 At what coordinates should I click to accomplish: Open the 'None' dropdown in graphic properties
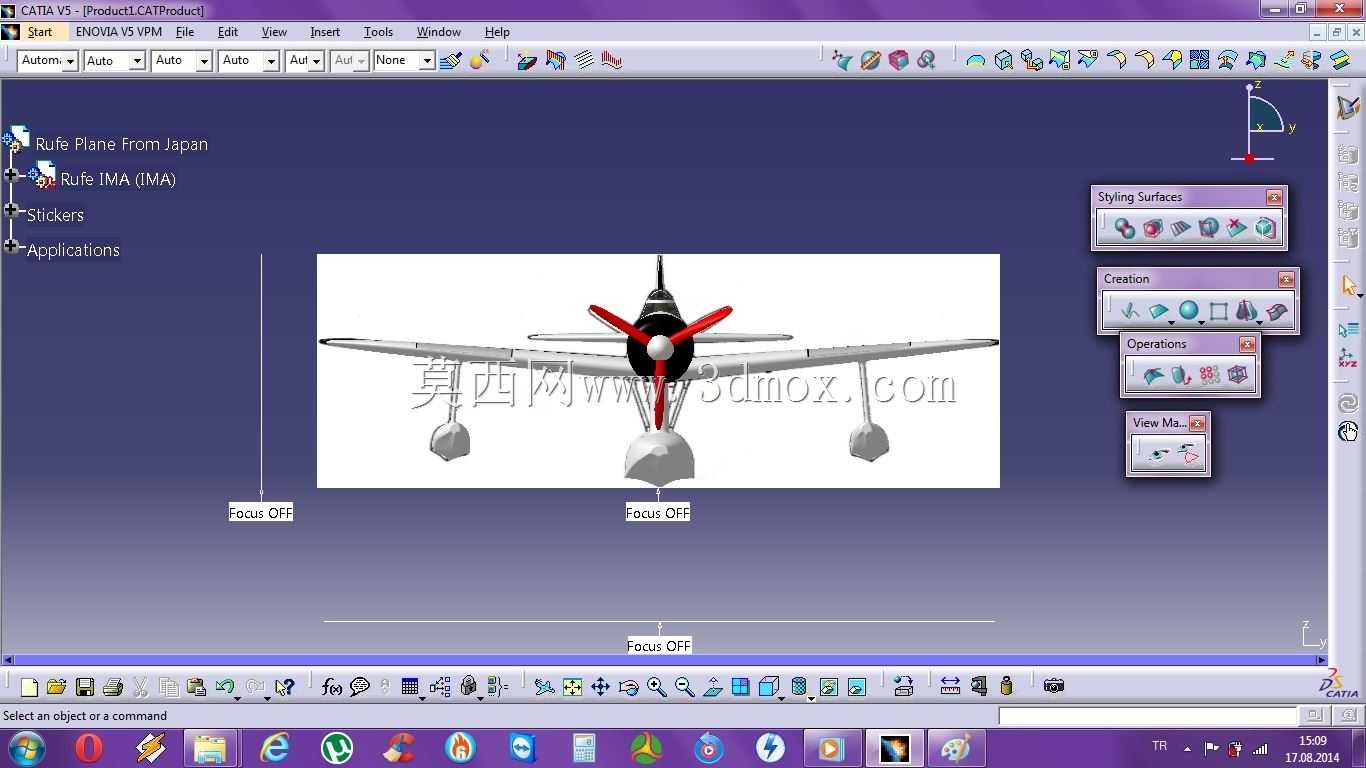tap(427, 61)
